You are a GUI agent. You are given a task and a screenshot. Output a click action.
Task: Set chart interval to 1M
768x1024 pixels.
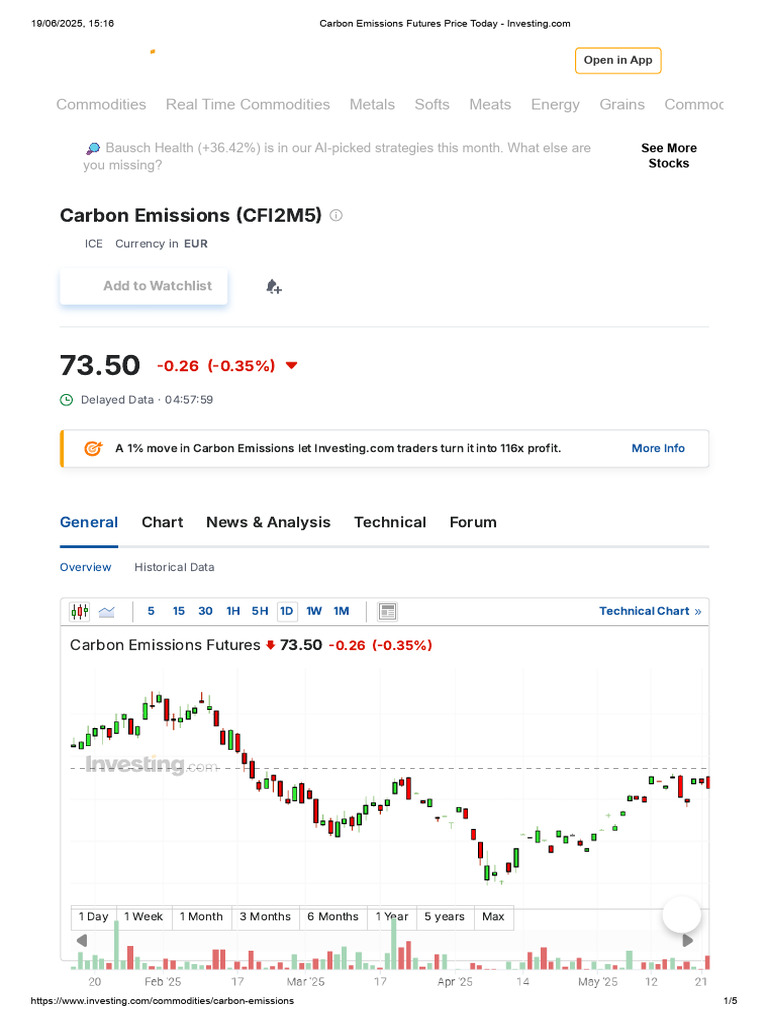[x=342, y=611]
